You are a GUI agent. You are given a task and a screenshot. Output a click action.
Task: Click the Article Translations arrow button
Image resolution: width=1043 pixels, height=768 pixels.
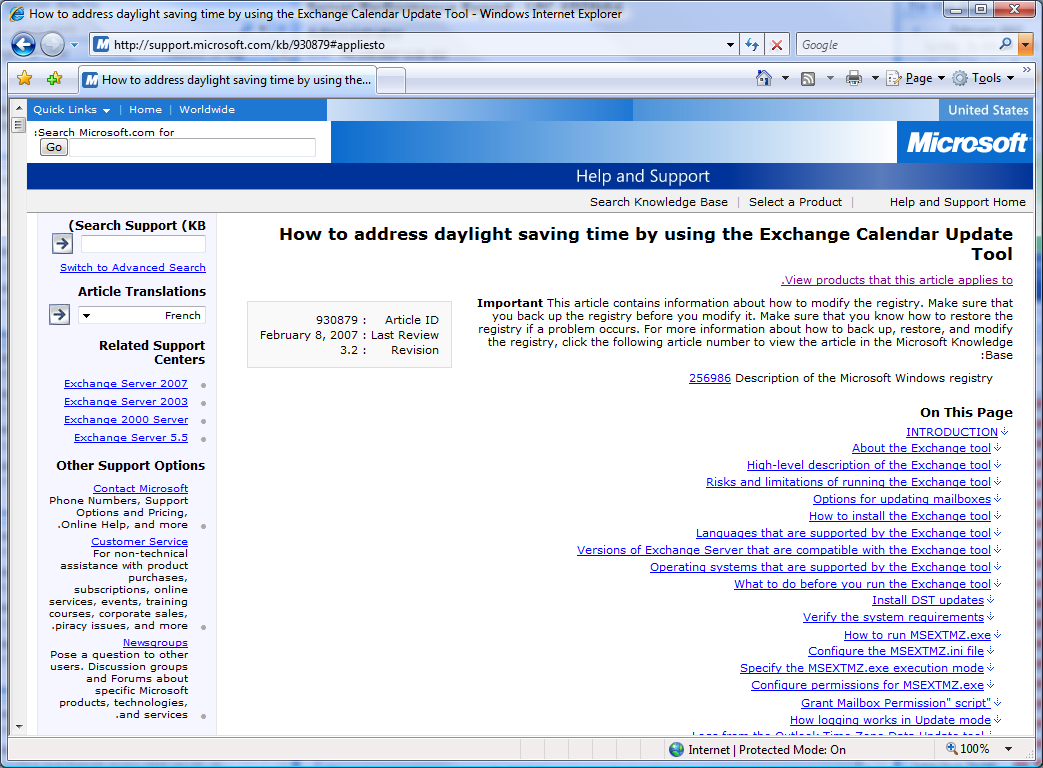click(59, 315)
